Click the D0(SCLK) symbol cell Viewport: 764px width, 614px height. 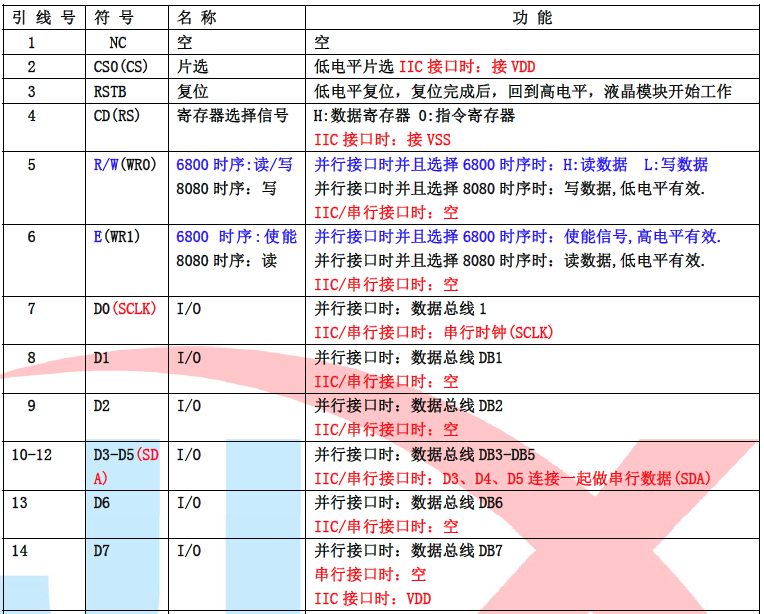124,309
